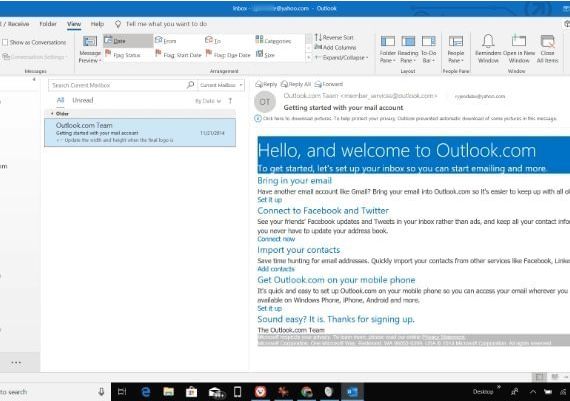Click the Reply All icon button

click(296, 84)
